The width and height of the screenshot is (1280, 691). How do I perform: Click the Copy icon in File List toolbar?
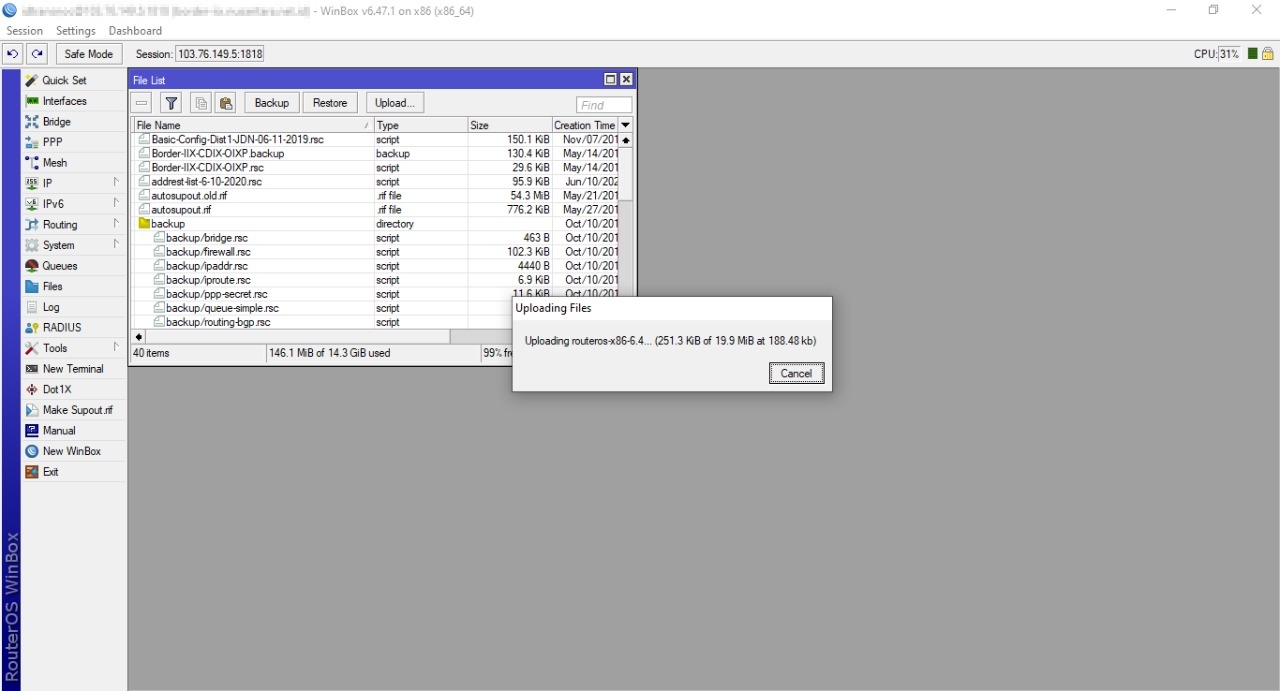click(201, 103)
